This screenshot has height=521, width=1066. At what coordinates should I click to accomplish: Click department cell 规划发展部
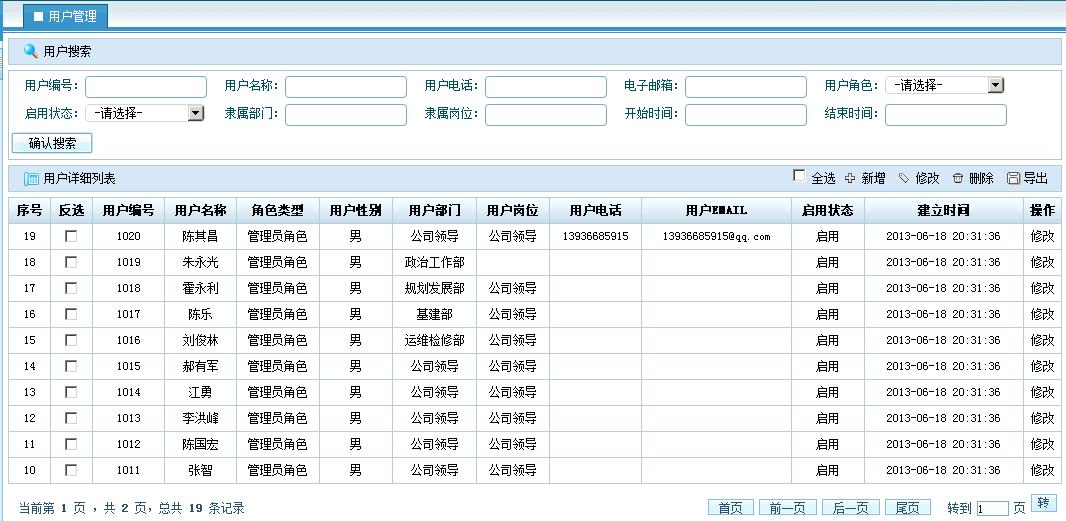(434, 288)
